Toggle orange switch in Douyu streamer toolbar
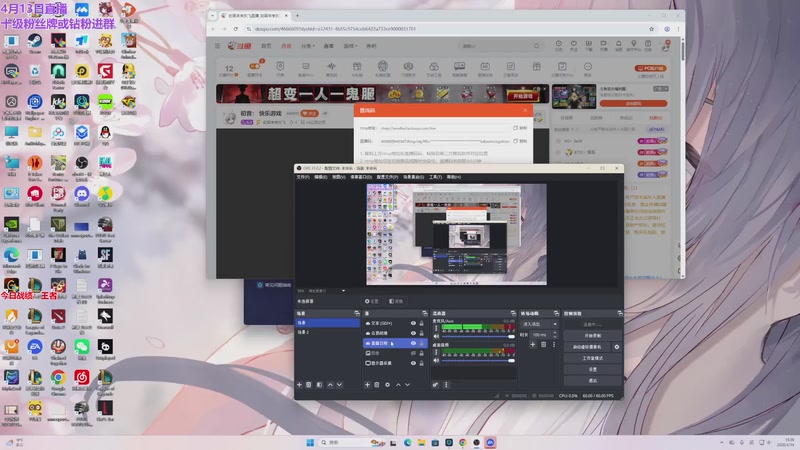 click(255, 66)
